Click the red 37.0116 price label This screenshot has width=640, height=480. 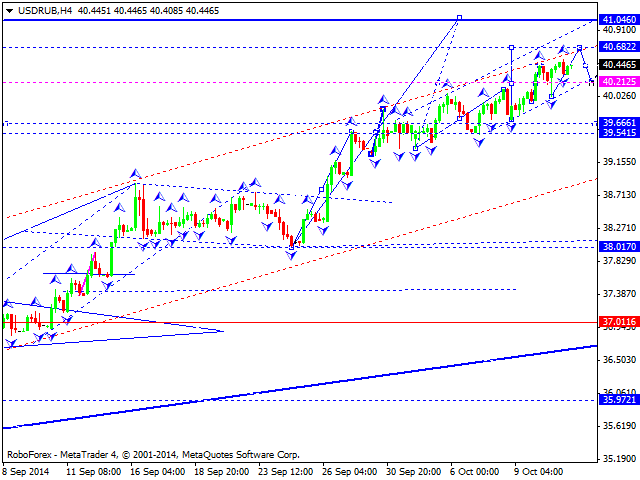coord(619,322)
